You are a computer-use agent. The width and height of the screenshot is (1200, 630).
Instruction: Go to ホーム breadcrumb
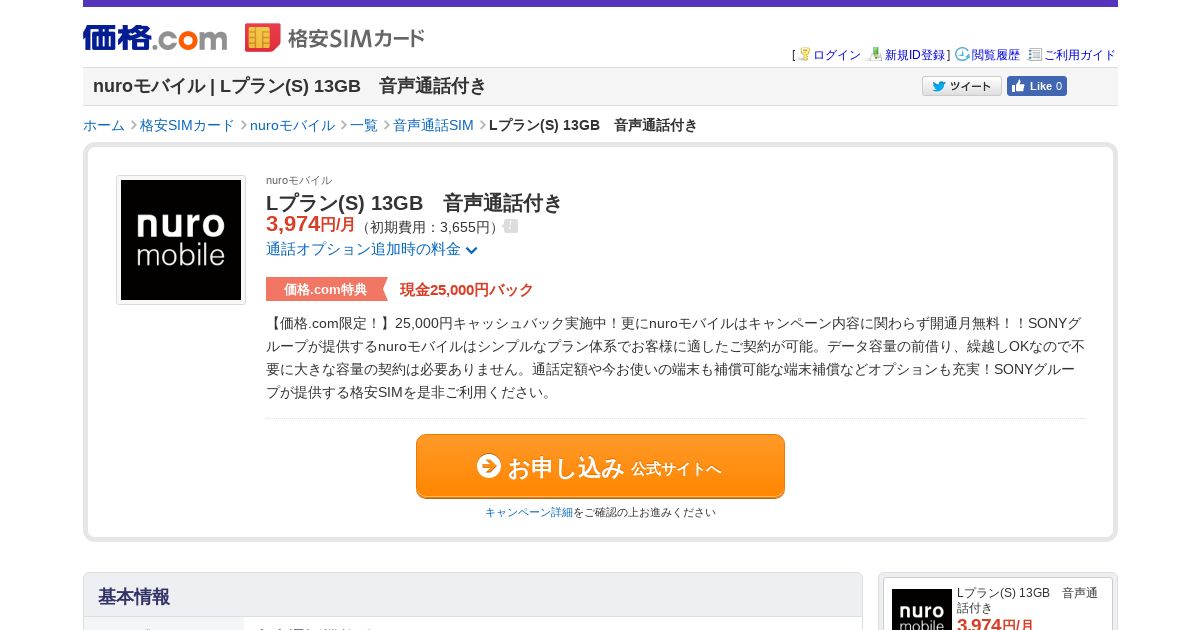(104, 125)
